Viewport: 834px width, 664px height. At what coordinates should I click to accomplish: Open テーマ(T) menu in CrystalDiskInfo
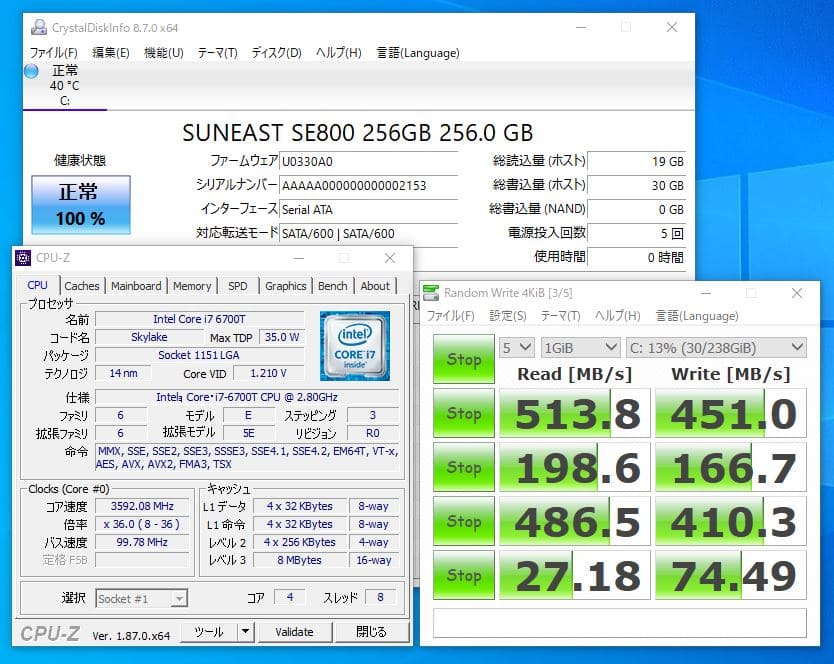tap(218, 53)
